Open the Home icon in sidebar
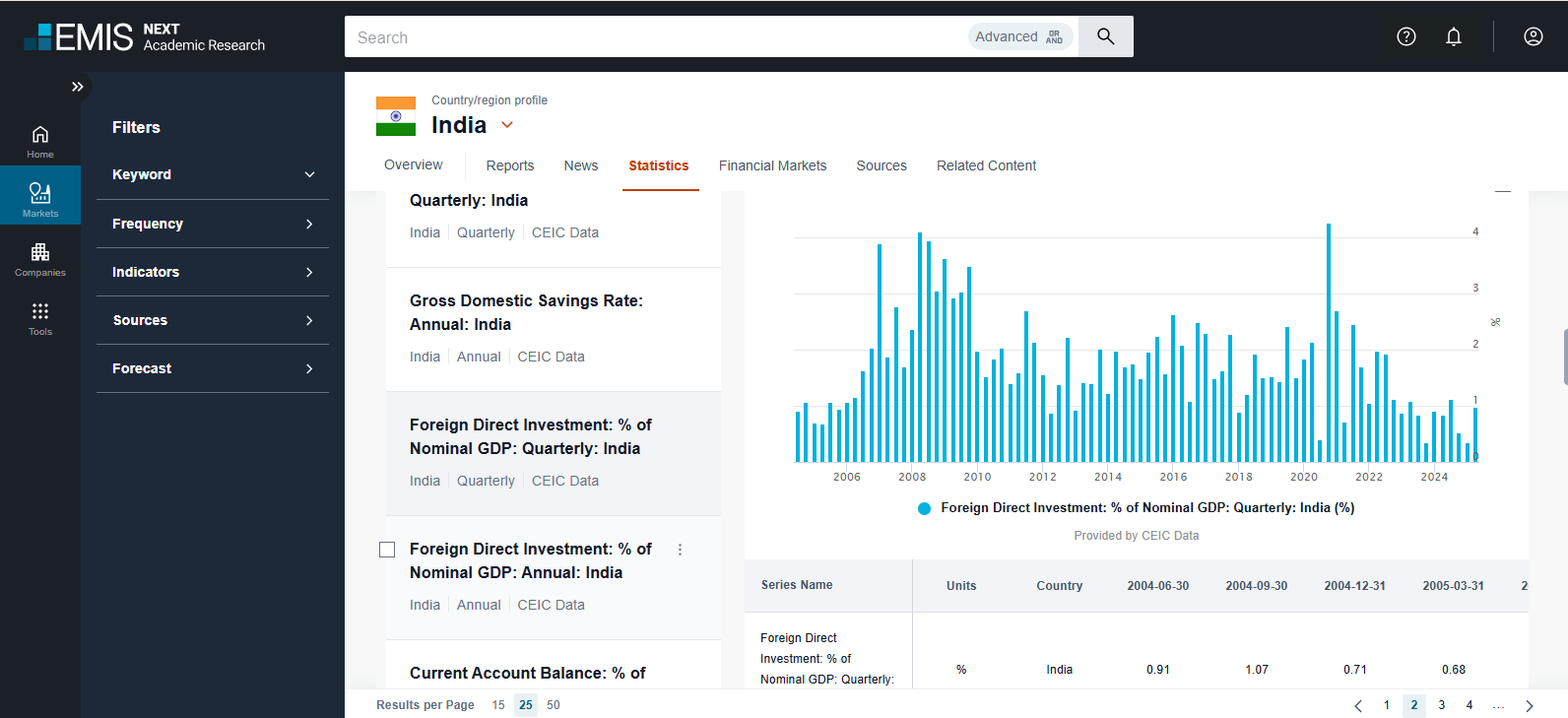1568x718 pixels. [39, 141]
